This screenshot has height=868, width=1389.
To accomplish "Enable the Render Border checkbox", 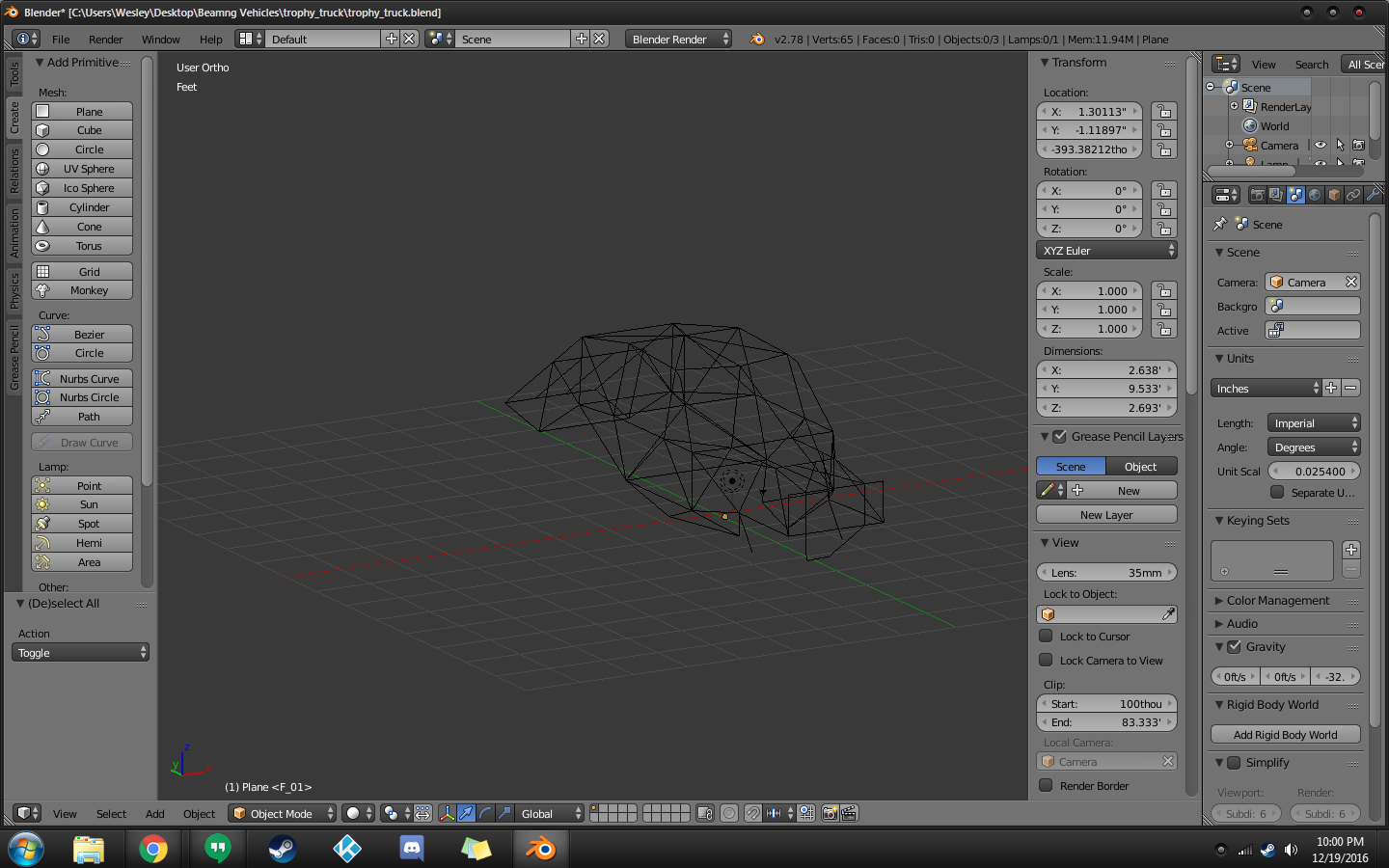I will pyautogui.click(x=1046, y=785).
